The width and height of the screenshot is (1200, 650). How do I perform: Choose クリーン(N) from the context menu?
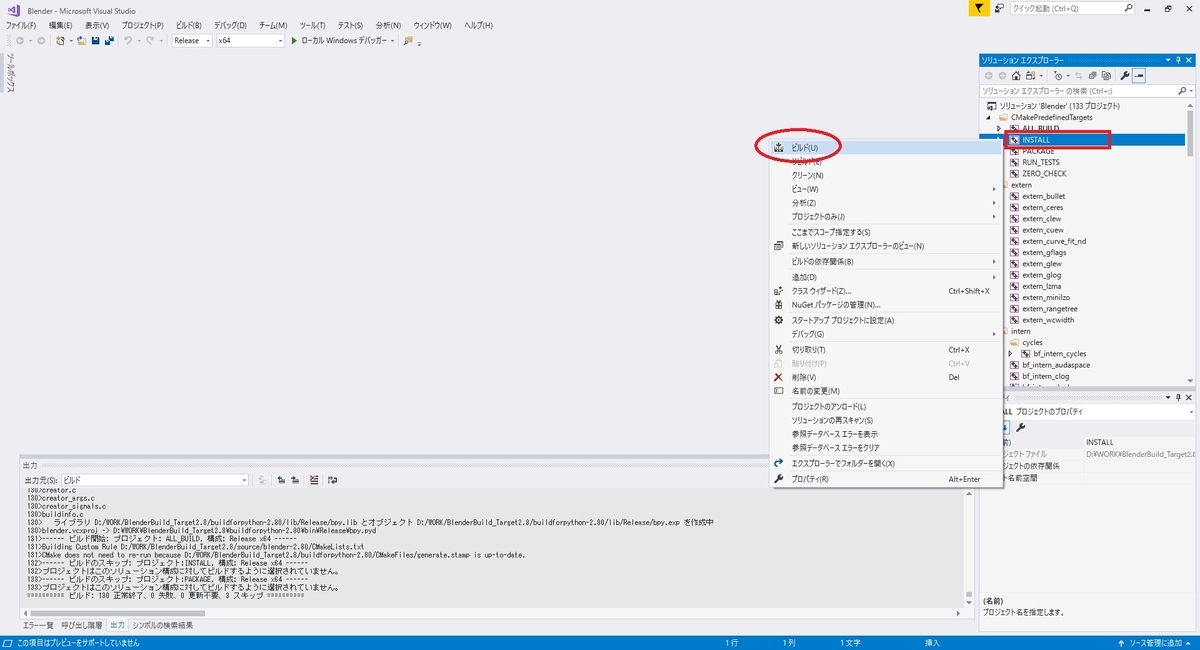coord(885,175)
